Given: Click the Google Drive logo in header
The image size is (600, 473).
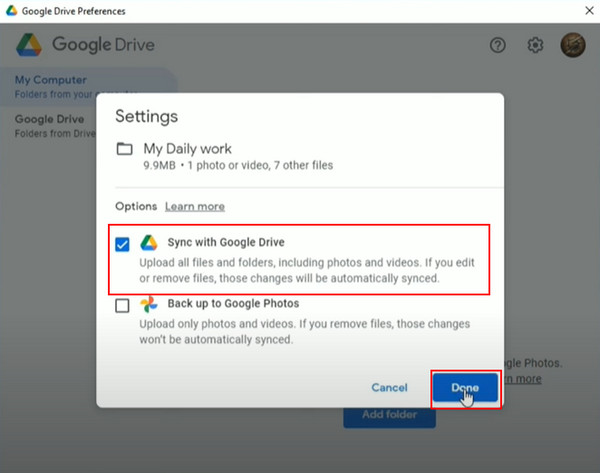Looking at the screenshot, I should click(x=29, y=45).
